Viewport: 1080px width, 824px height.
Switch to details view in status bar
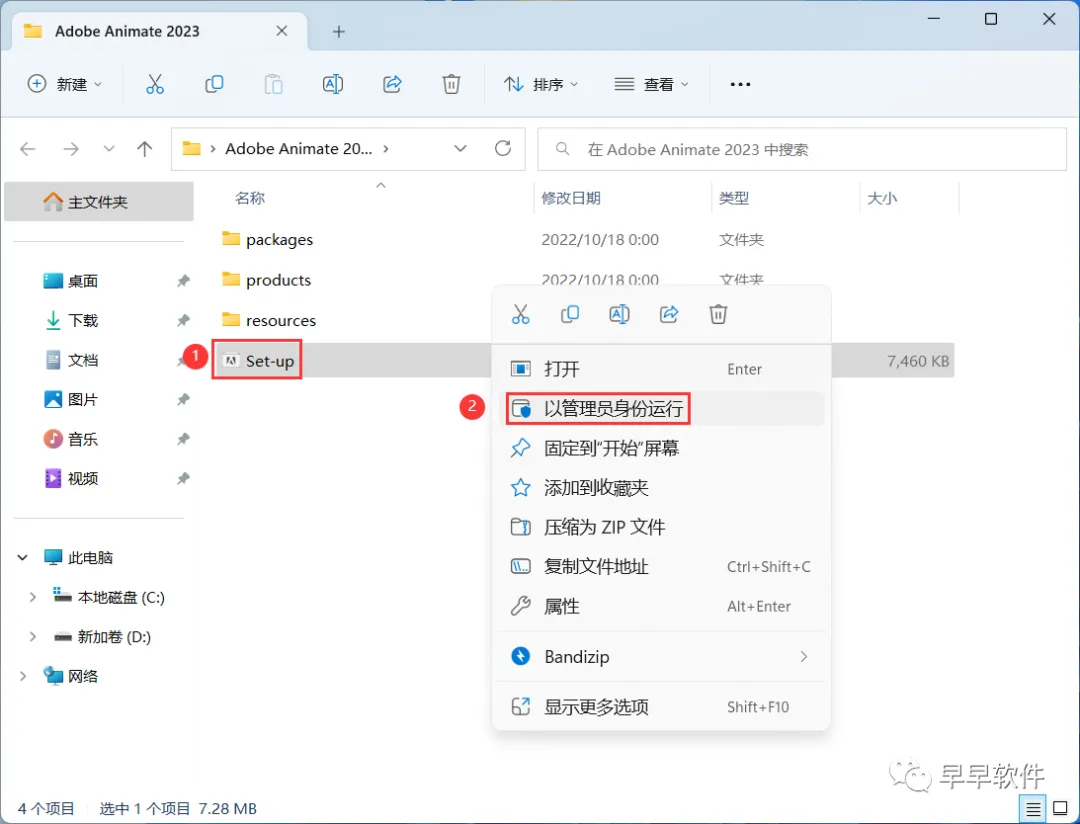[1033, 809]
